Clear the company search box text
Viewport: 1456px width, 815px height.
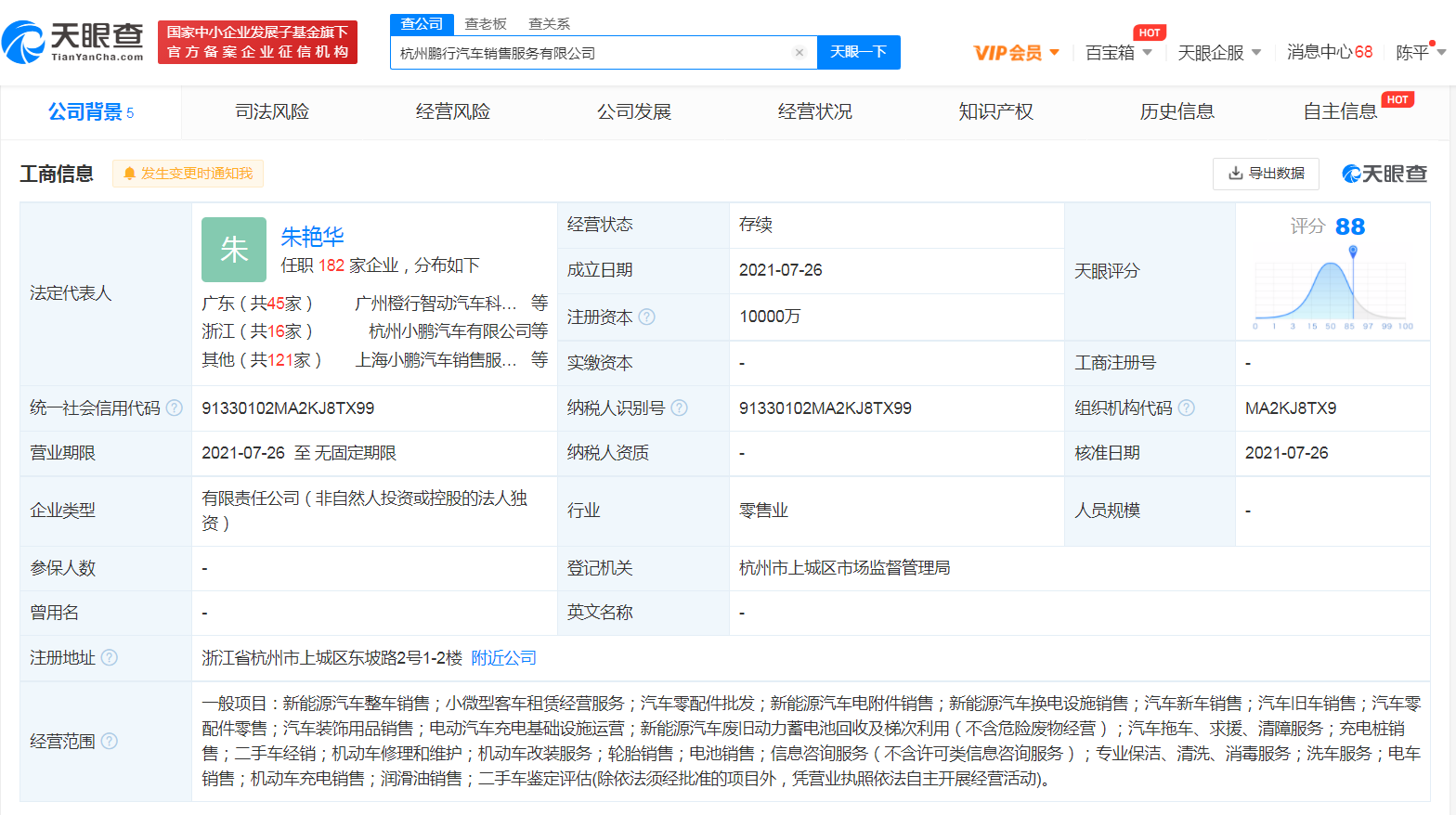pos(799,53)
